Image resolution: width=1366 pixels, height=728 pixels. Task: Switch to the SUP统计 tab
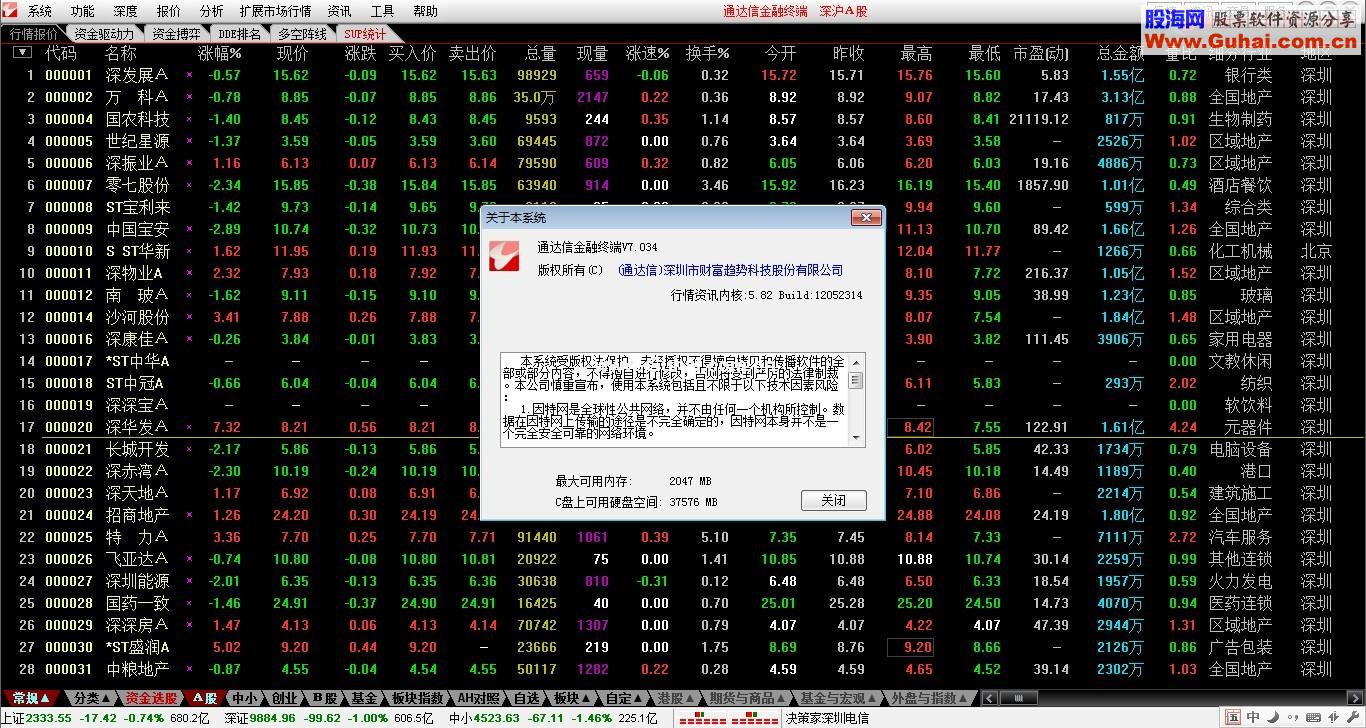click(364, 33)
